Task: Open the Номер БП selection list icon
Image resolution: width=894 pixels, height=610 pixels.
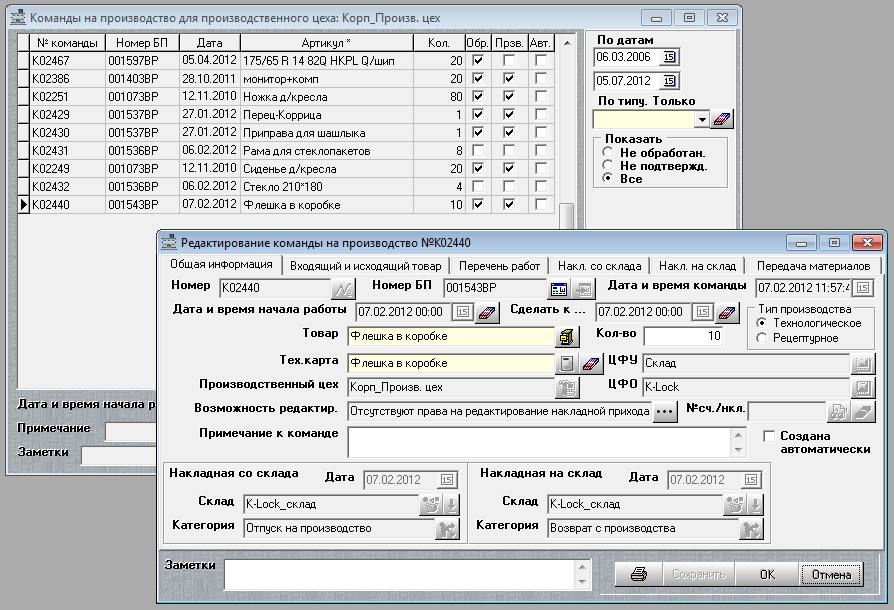Action: (559, 288)
